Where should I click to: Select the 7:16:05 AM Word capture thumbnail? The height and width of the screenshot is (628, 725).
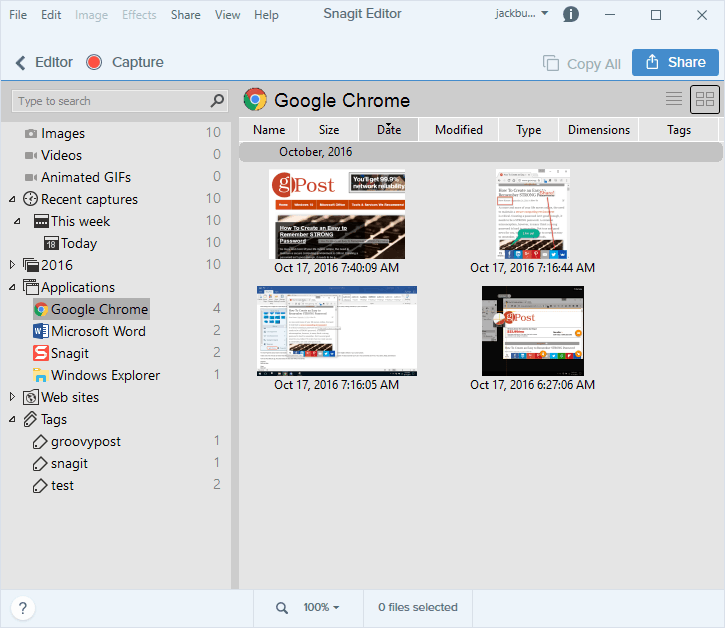pos(337,331)
